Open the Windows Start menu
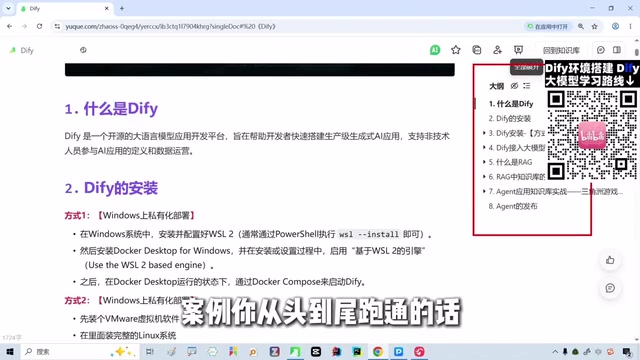This screenshot has width=640, height=360. pos(10,351)
